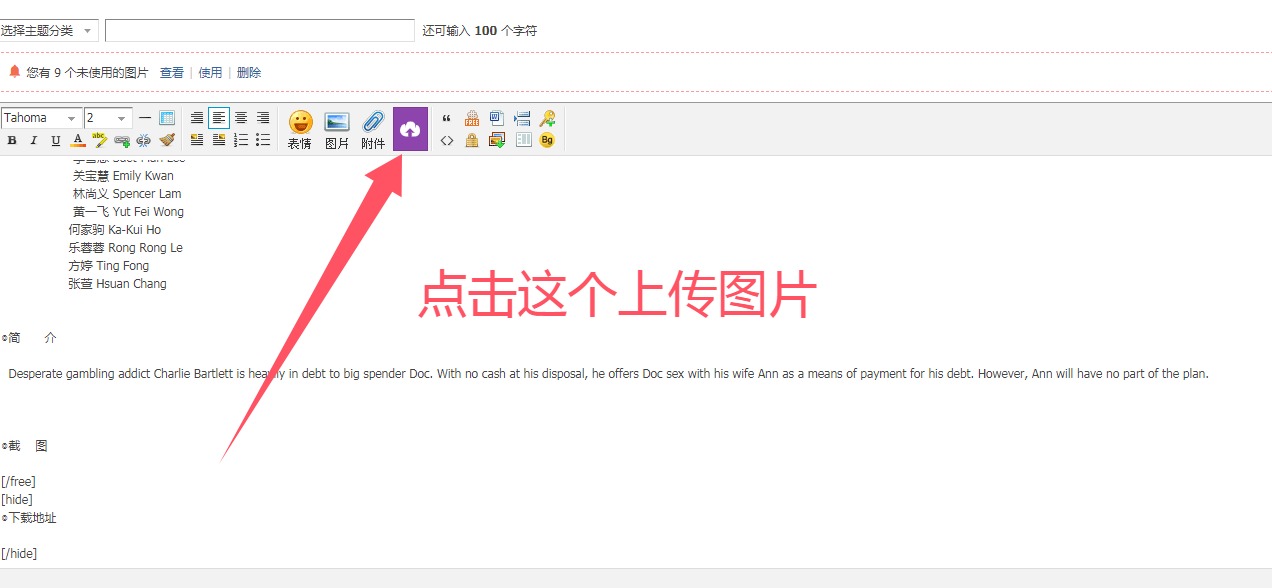
Task: Open the Tahoma font family dropdown
Action: 42,118
